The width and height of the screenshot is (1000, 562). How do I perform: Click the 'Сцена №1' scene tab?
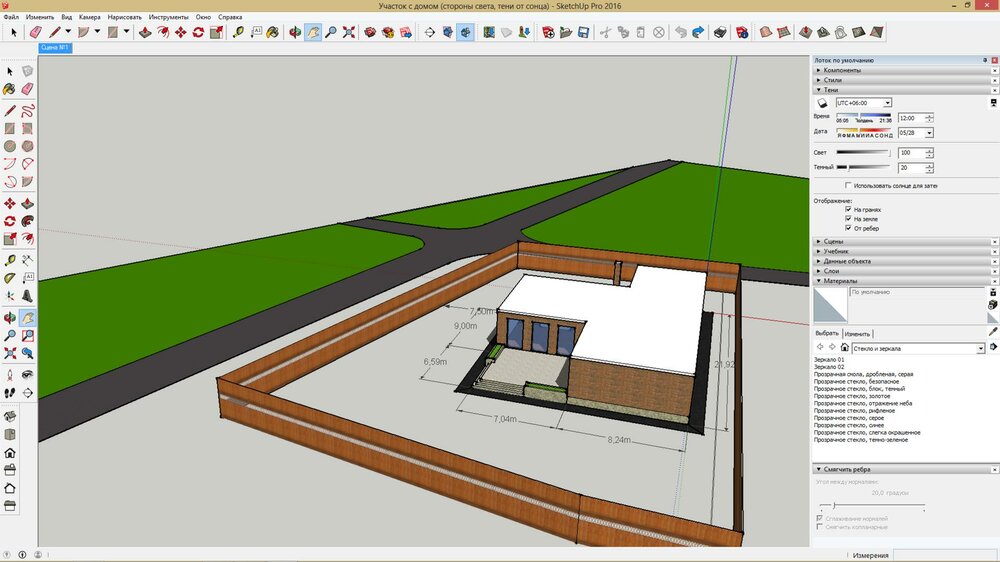coord(54,47)
